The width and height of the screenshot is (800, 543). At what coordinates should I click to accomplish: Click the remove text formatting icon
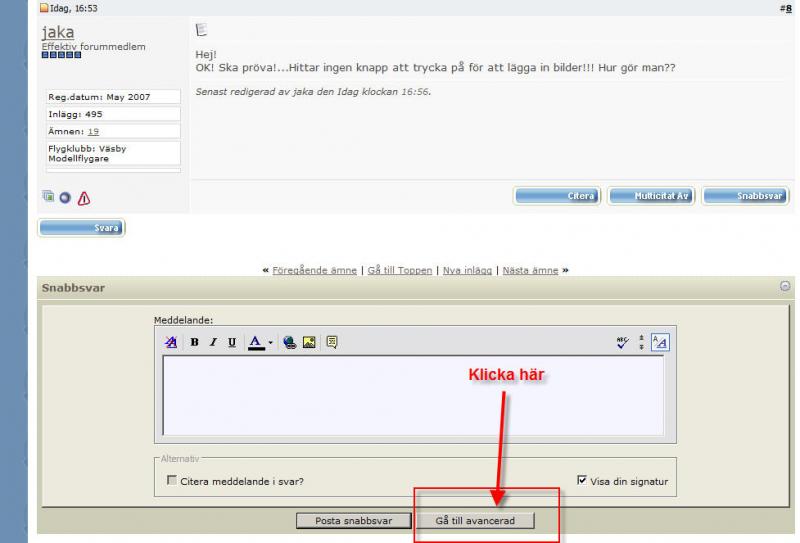point(171,342)
